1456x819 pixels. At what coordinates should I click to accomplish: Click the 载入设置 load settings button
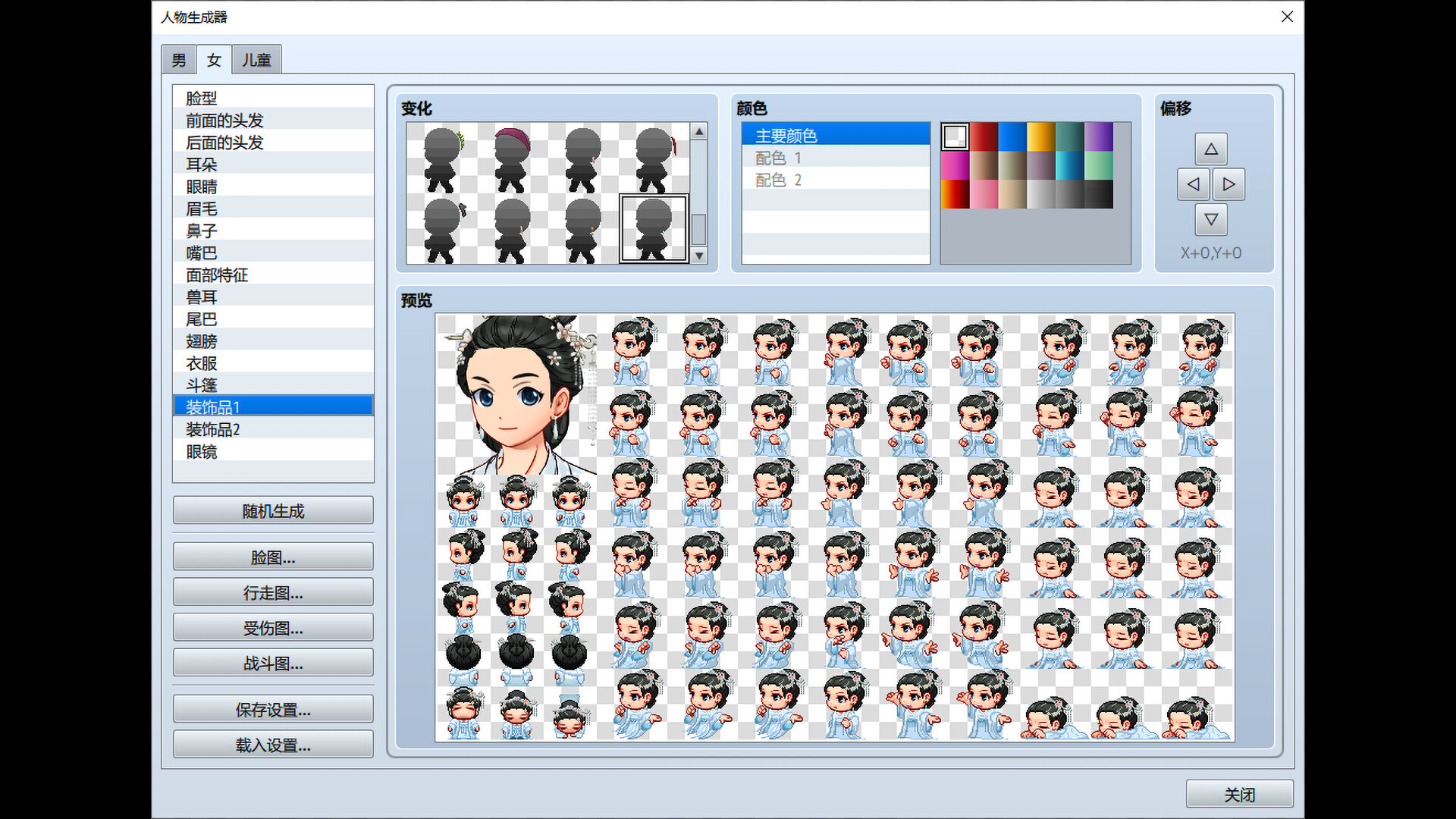273,745
